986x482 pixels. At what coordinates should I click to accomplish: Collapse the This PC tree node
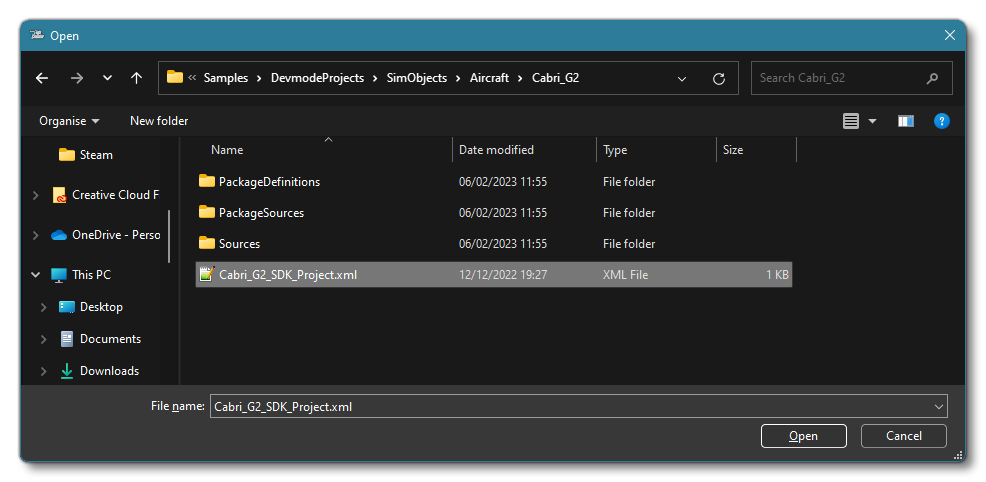[x=36, y=274]
